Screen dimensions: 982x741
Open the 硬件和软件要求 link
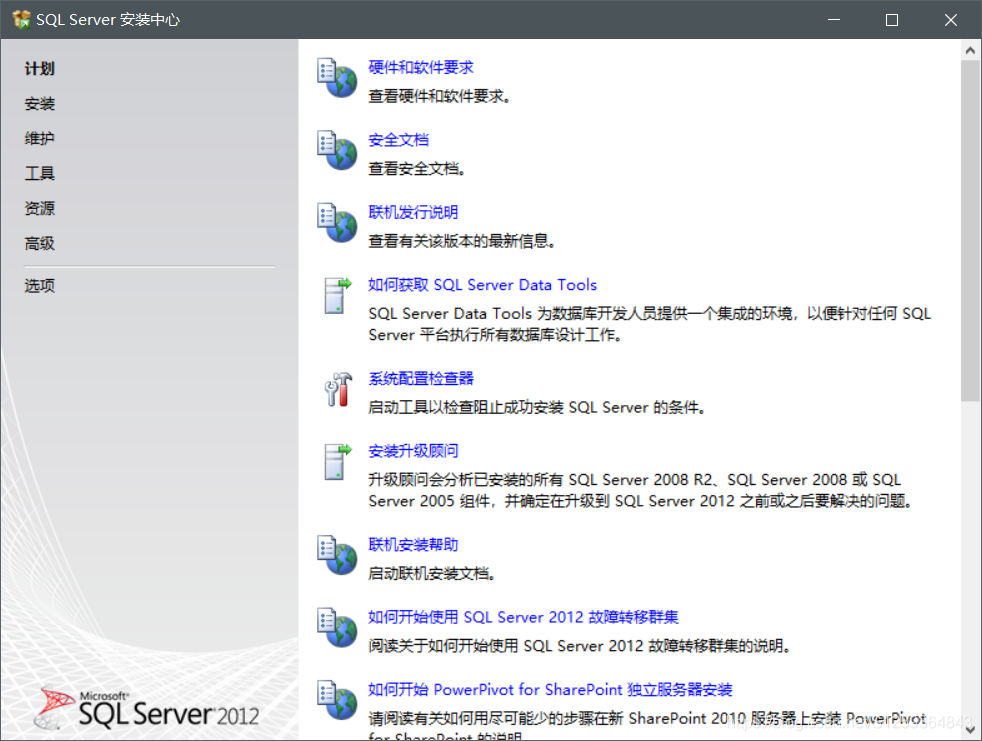click(x=421, y=68)
